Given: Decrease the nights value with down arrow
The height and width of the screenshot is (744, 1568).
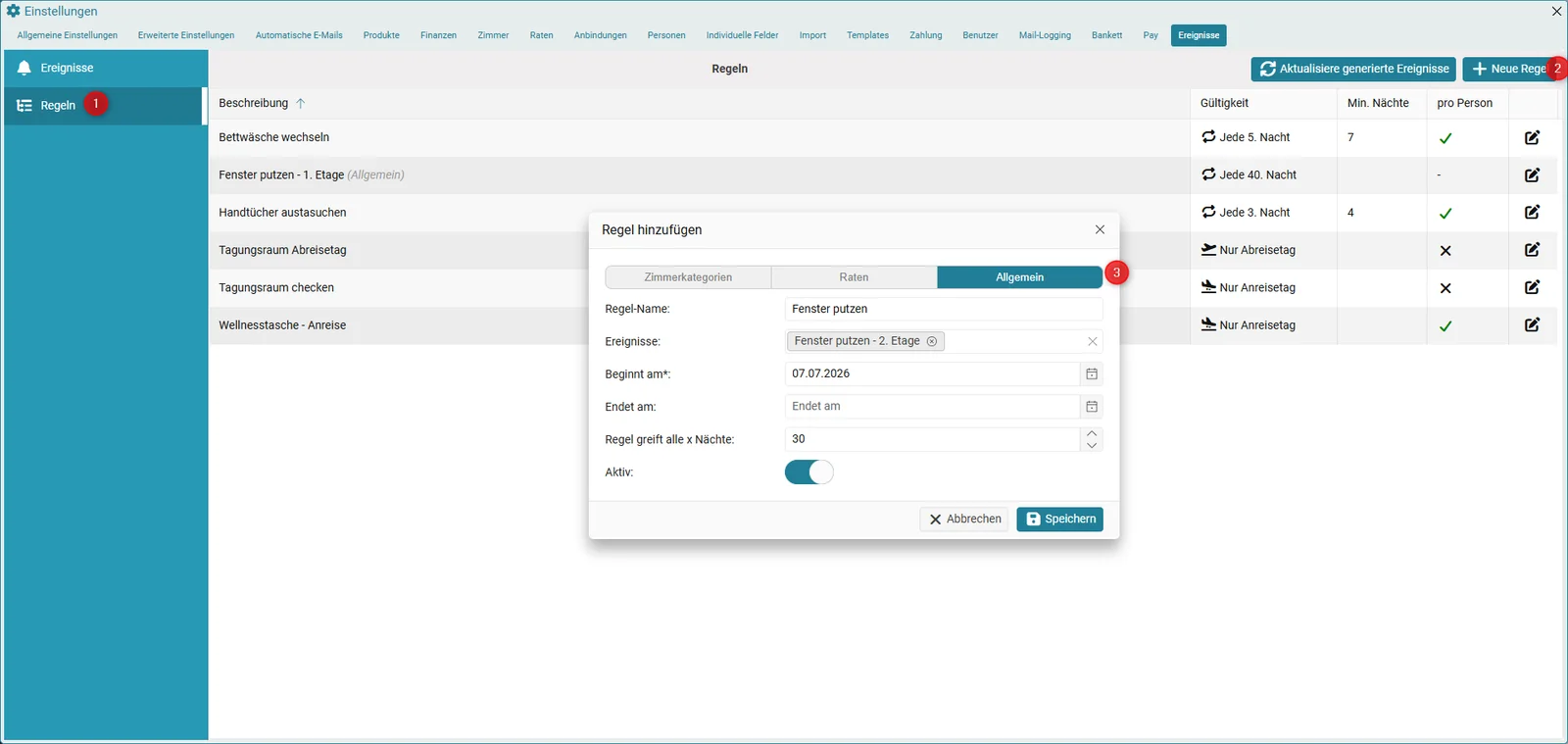Looking at the screenshot, I should [1092, 445].
